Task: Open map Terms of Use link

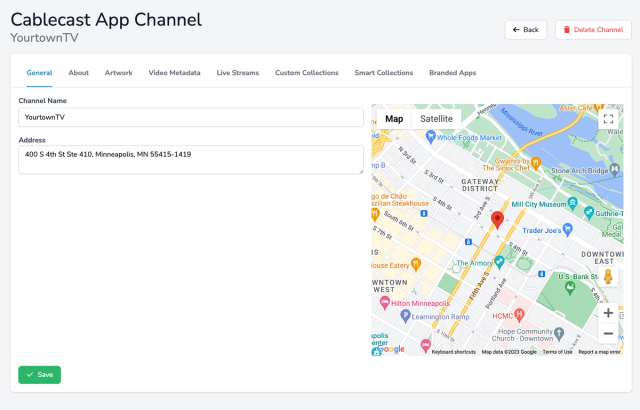Action: click(x=557, y=352)
